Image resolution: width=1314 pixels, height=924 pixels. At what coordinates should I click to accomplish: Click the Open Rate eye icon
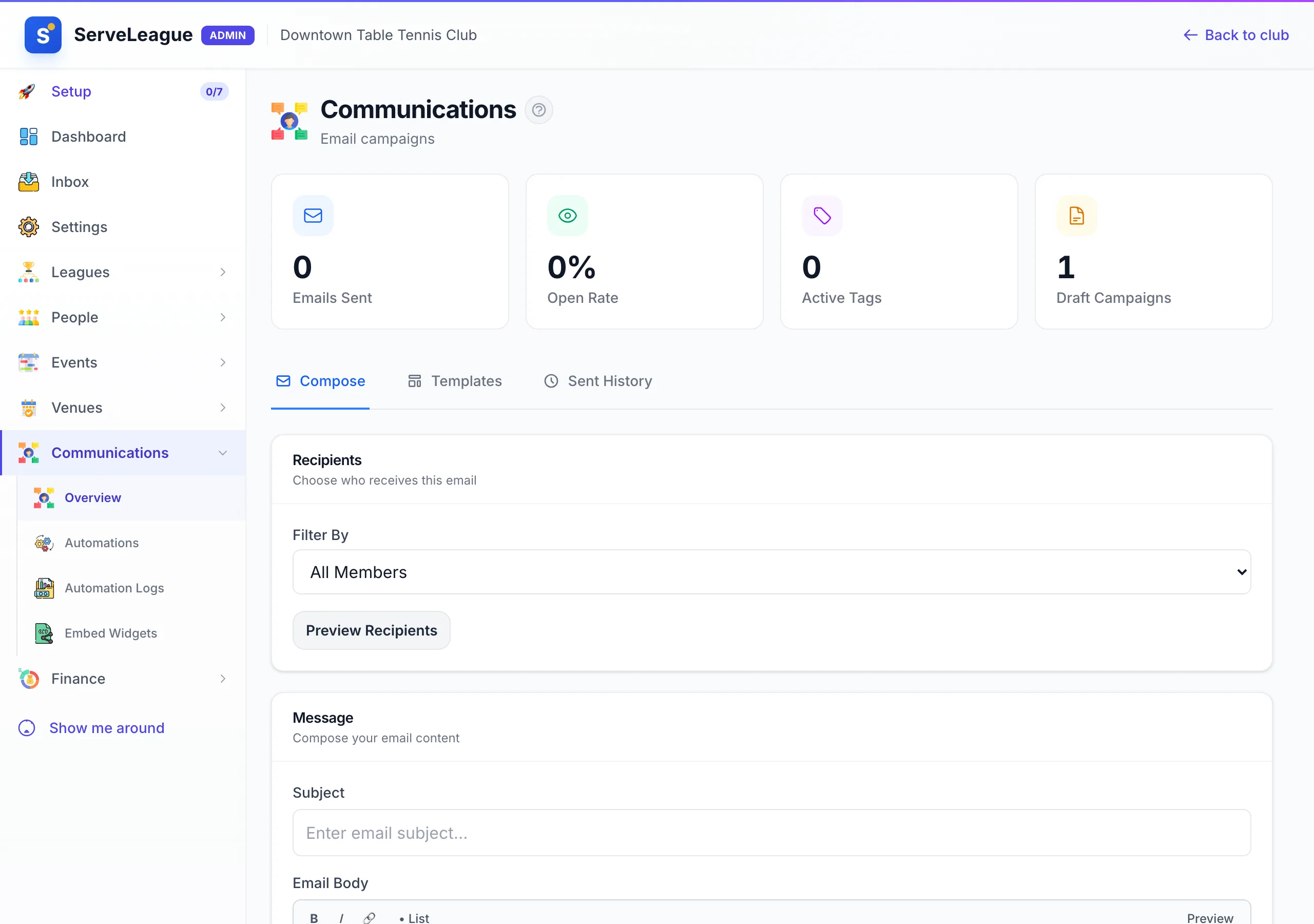(568, 216)
